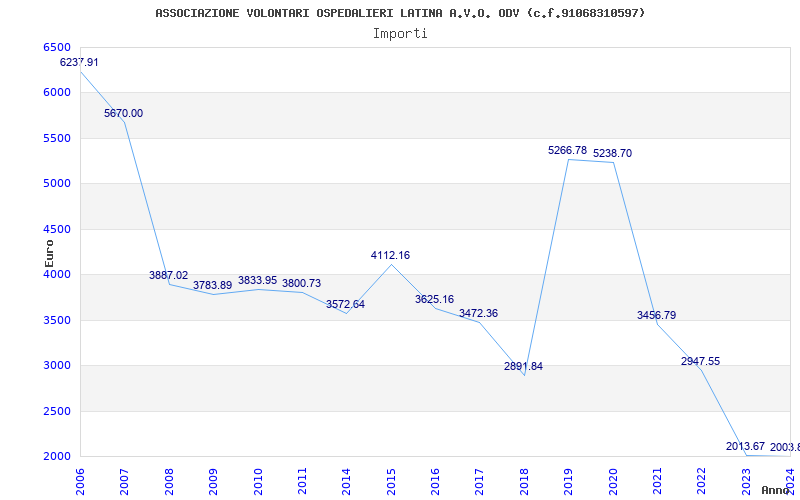Viewport: 800px width, 500px height.
Task: Click the y-axis value 5000
Action: [x=57, y=184]
